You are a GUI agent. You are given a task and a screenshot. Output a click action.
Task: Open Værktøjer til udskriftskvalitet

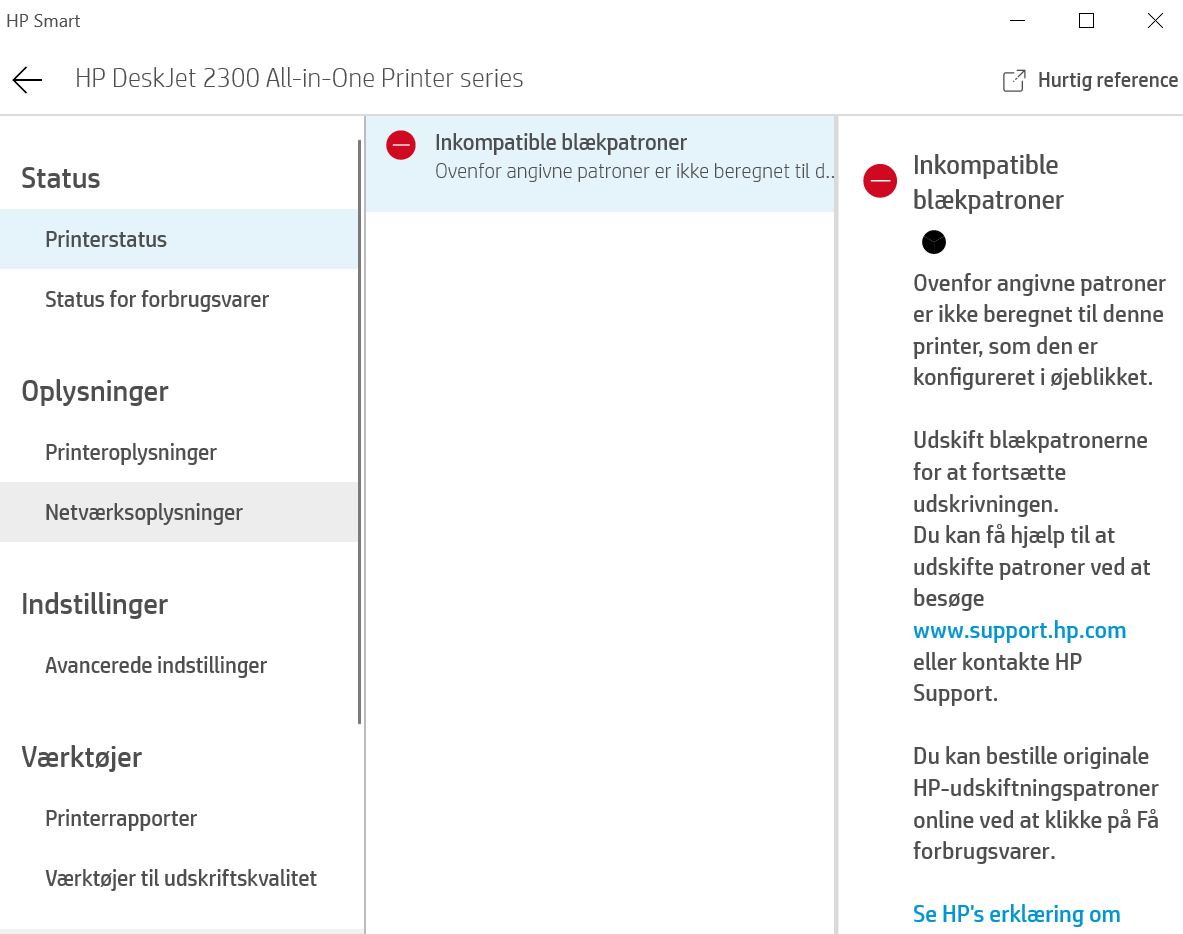click(181, 879)
